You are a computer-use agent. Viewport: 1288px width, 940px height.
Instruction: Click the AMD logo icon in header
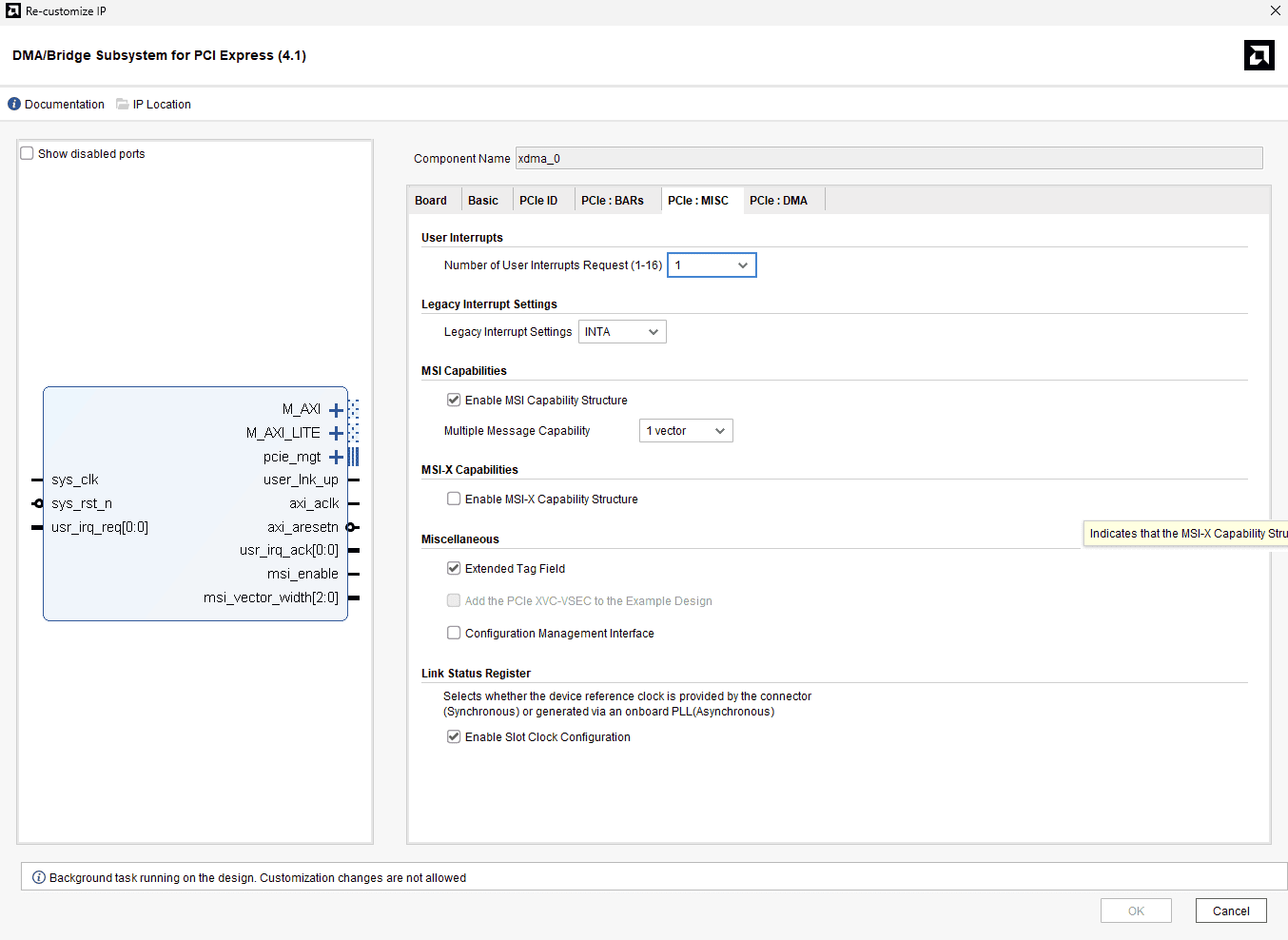tap(1259, 55)
